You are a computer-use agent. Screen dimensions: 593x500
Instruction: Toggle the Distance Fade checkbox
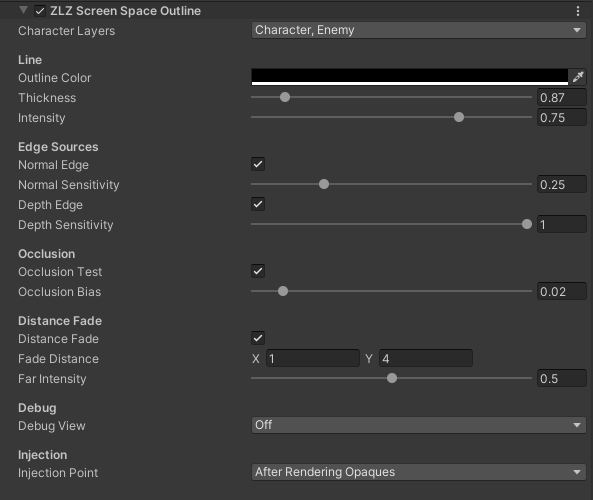coord(258,338)
